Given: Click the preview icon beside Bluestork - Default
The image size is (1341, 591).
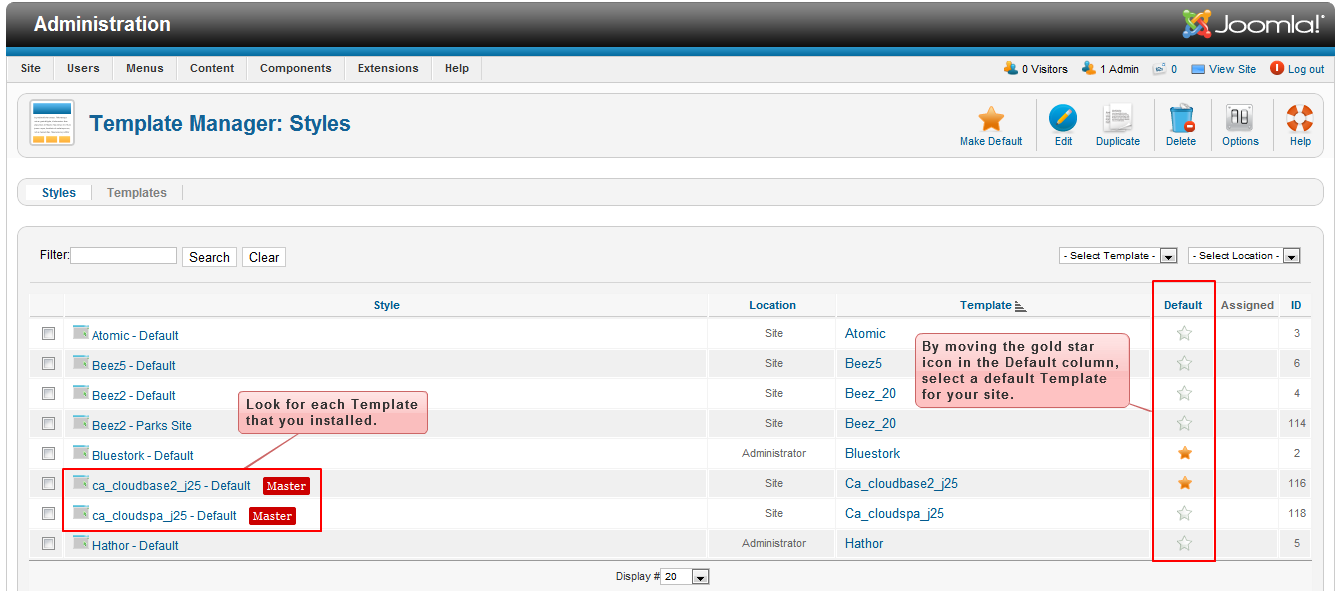Looking at the screenshot, I should [81, 452].
